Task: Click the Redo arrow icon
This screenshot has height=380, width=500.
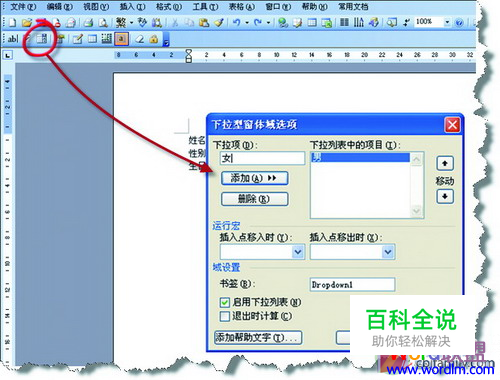Action: coord(257,23)
